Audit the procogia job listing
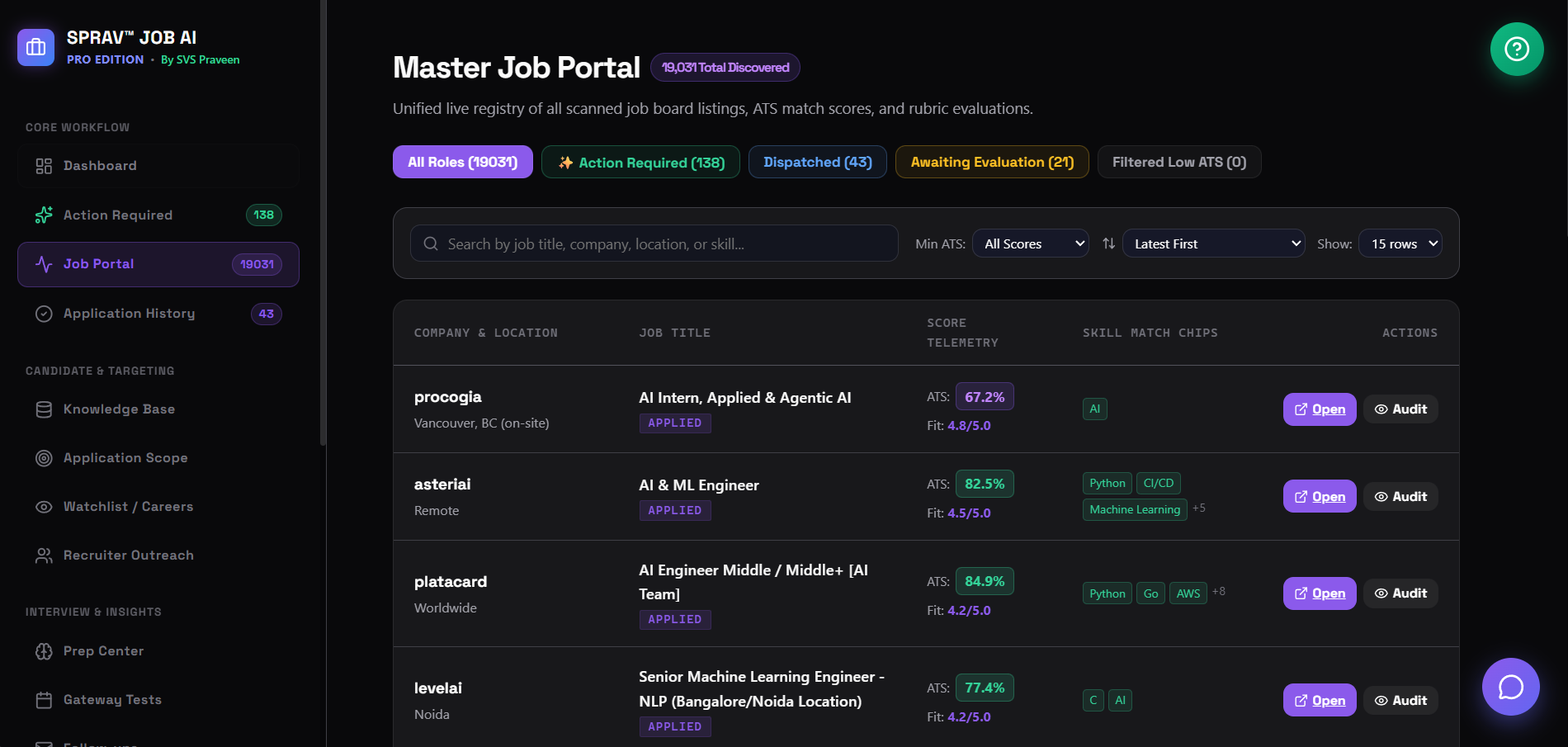This screenshot has height=747, width=1568. pyautogui.click(x=1400, y=409)
